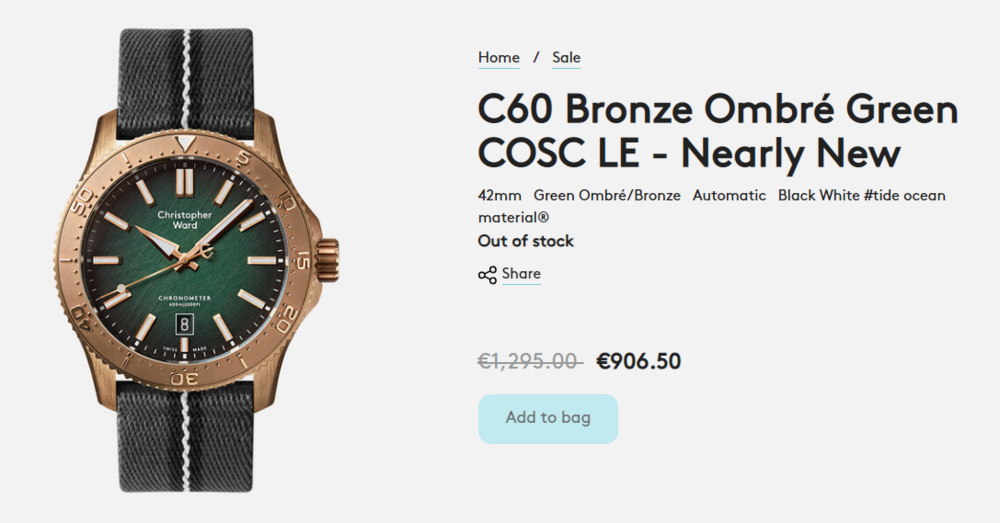Click the date window on the watch dial
This screenshot has height=523, width=1000.
[x=186, y=325]
